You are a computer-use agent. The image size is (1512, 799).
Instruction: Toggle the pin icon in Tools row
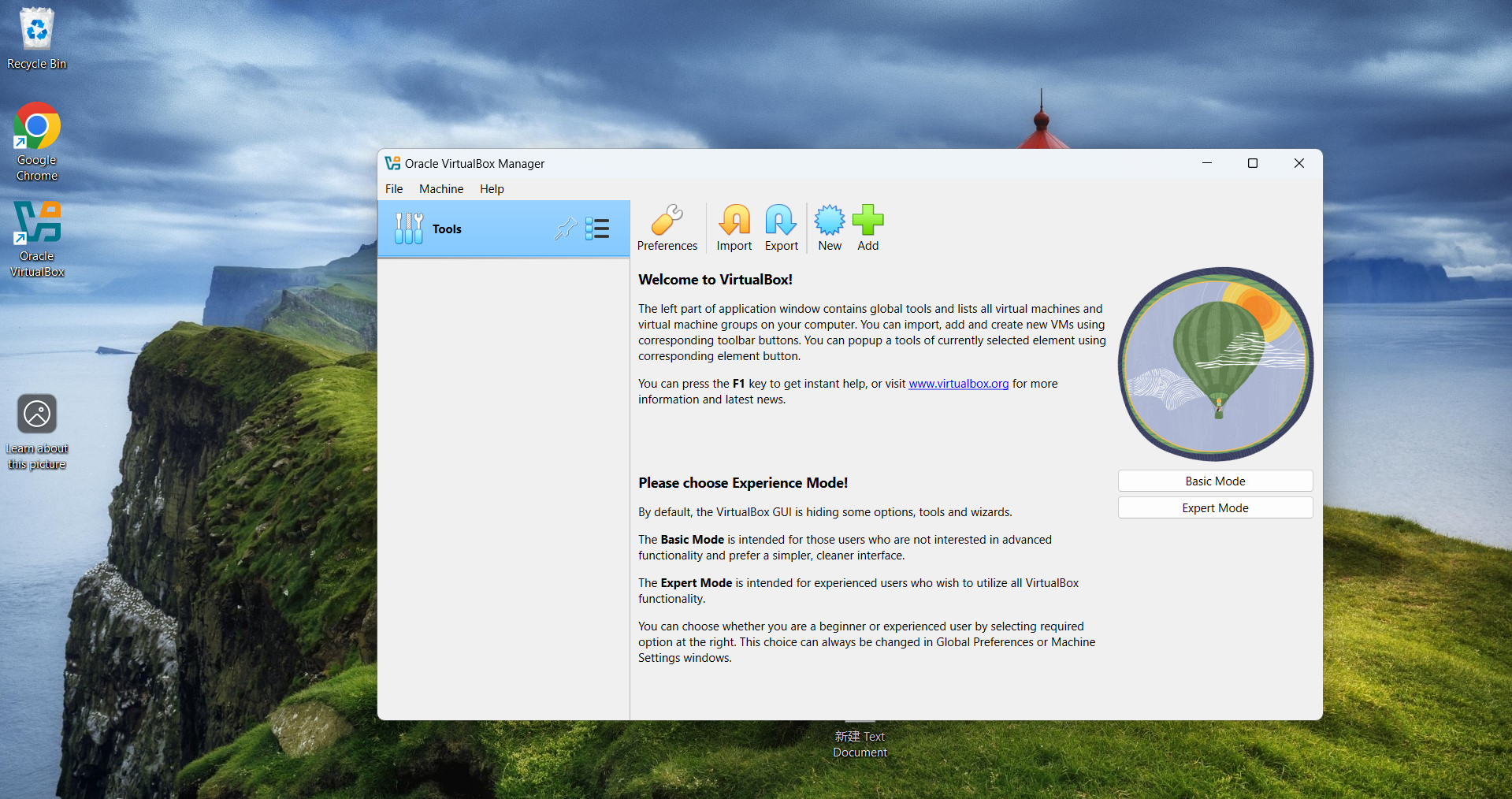click(x=565, y=229)
